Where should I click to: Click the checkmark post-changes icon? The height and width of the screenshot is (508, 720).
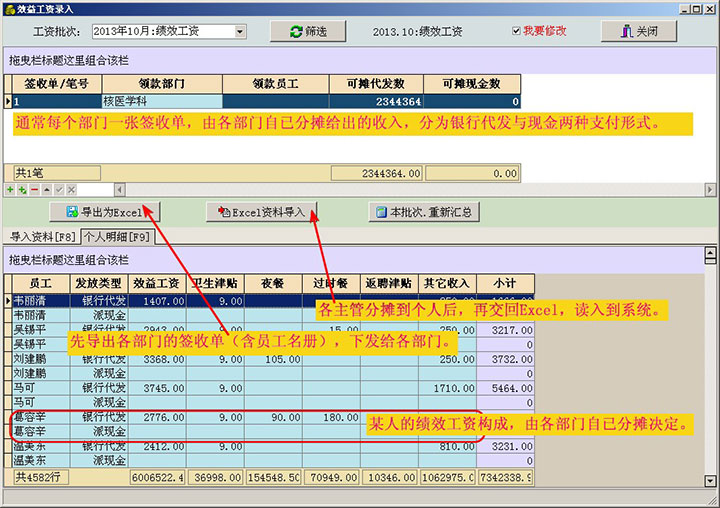click(58, 189)
